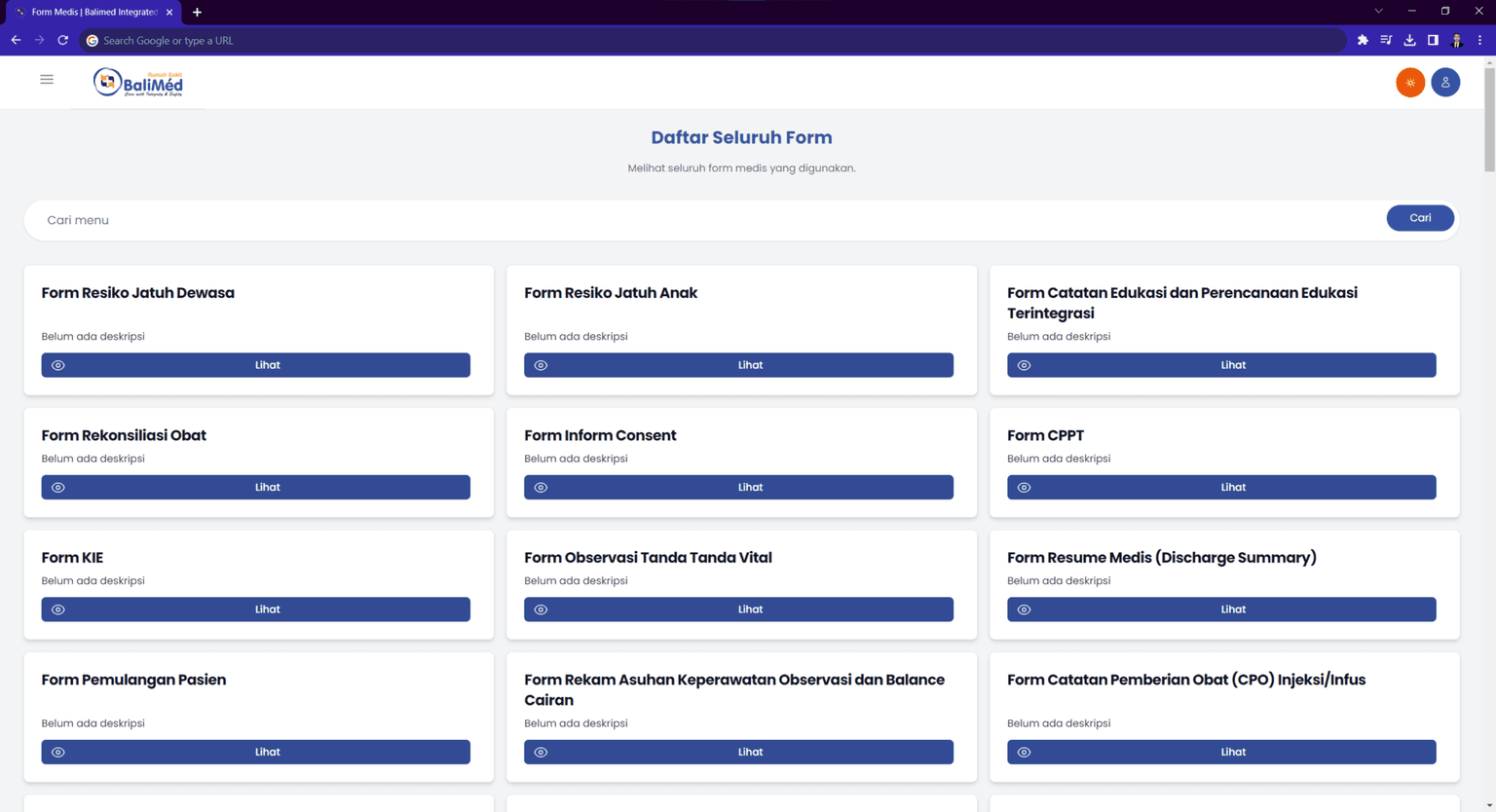1496x812 pixels.
Task: Click the BaliMed logo
Action: coord(137,82)
